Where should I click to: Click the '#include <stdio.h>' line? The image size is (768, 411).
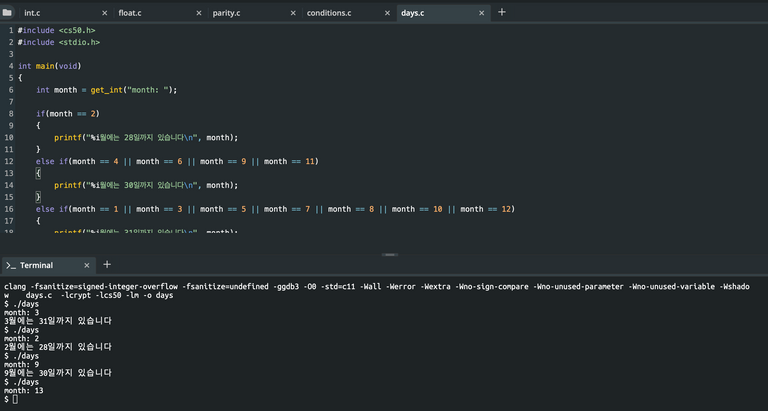pyautogui.click(x=59, y=42)
